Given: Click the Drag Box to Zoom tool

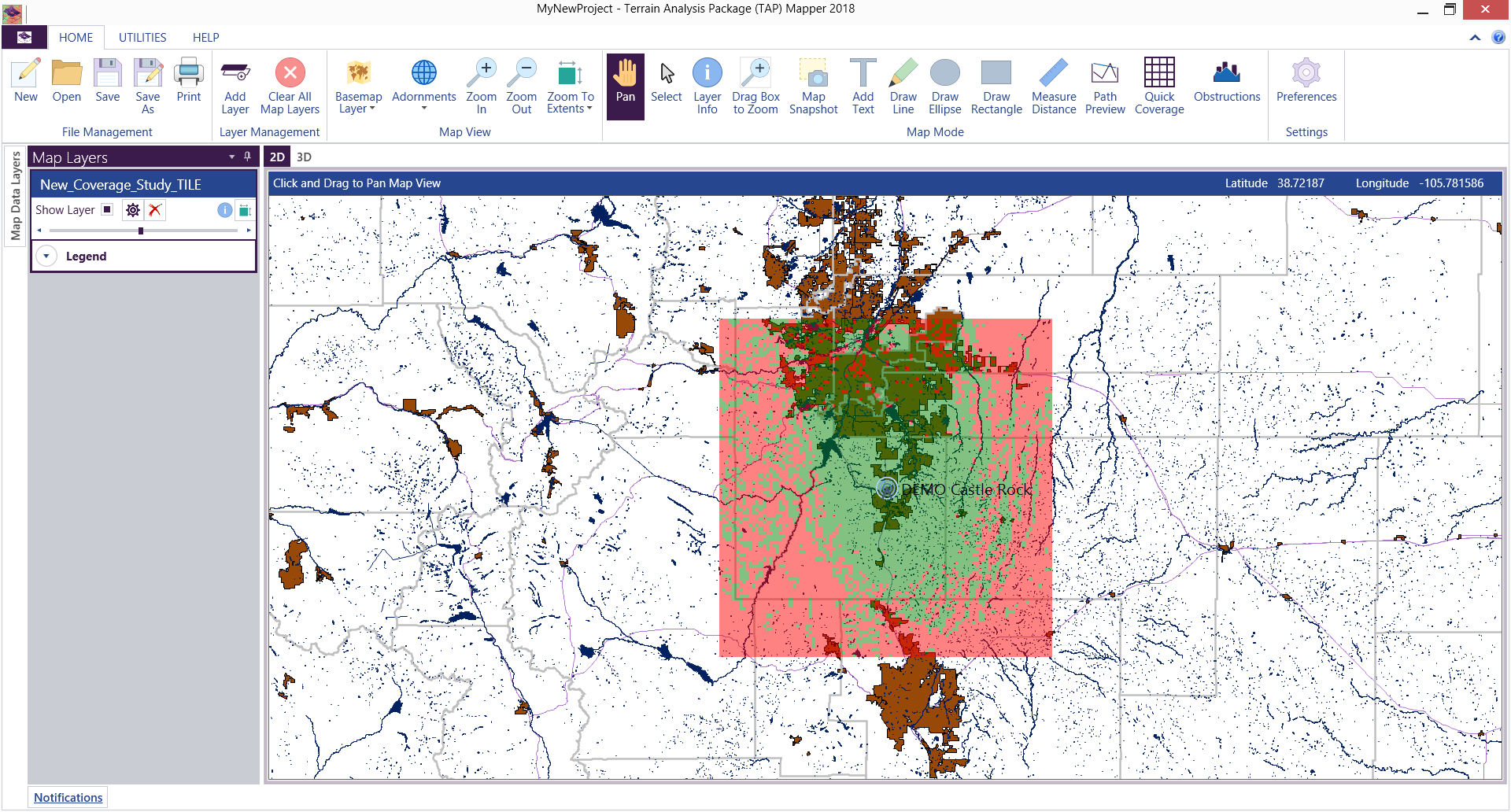Looking at the screenshot, I should coord(755,86).
